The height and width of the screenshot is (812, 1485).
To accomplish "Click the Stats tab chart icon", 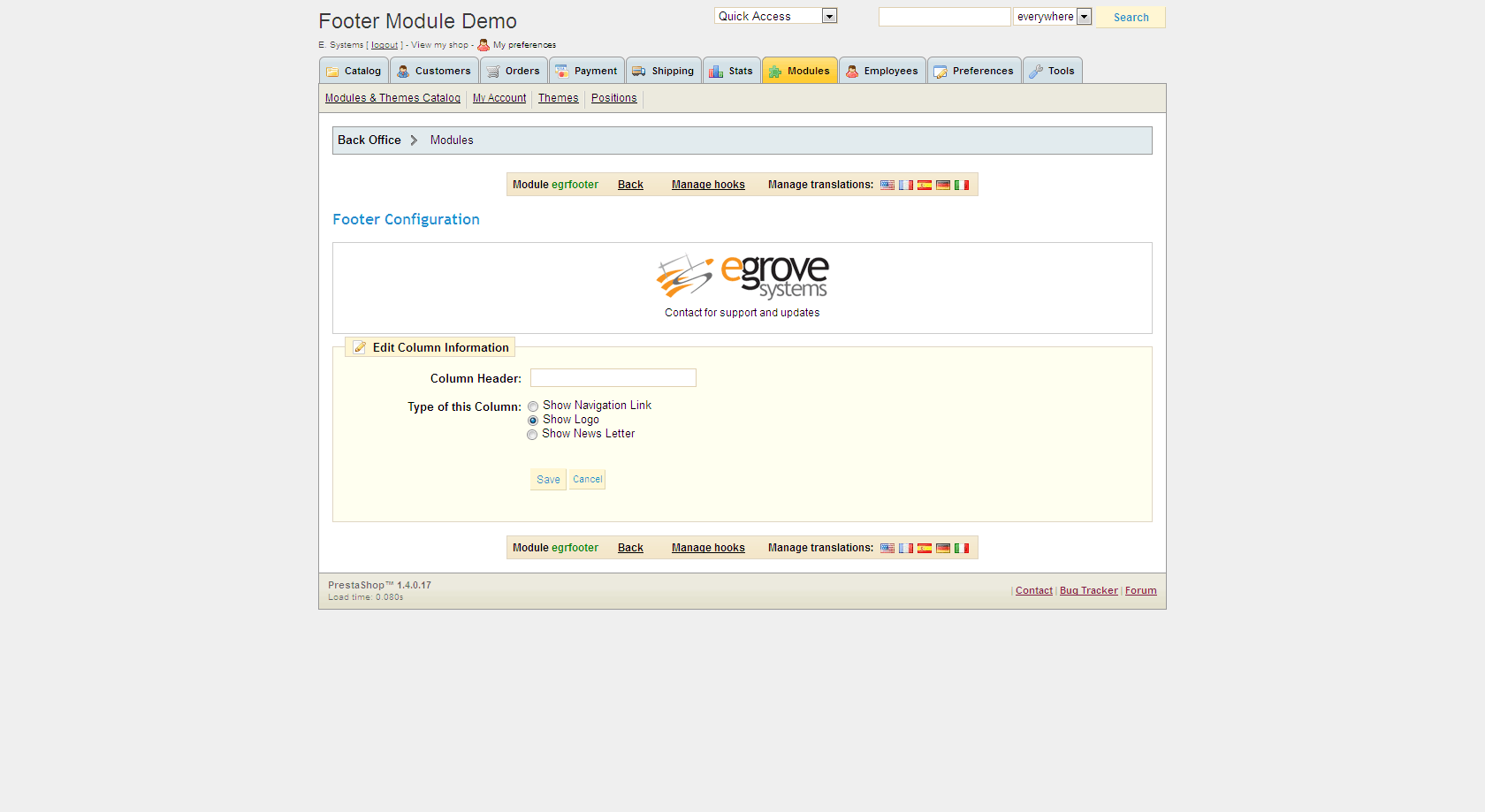I will click(x=716, y=72).
